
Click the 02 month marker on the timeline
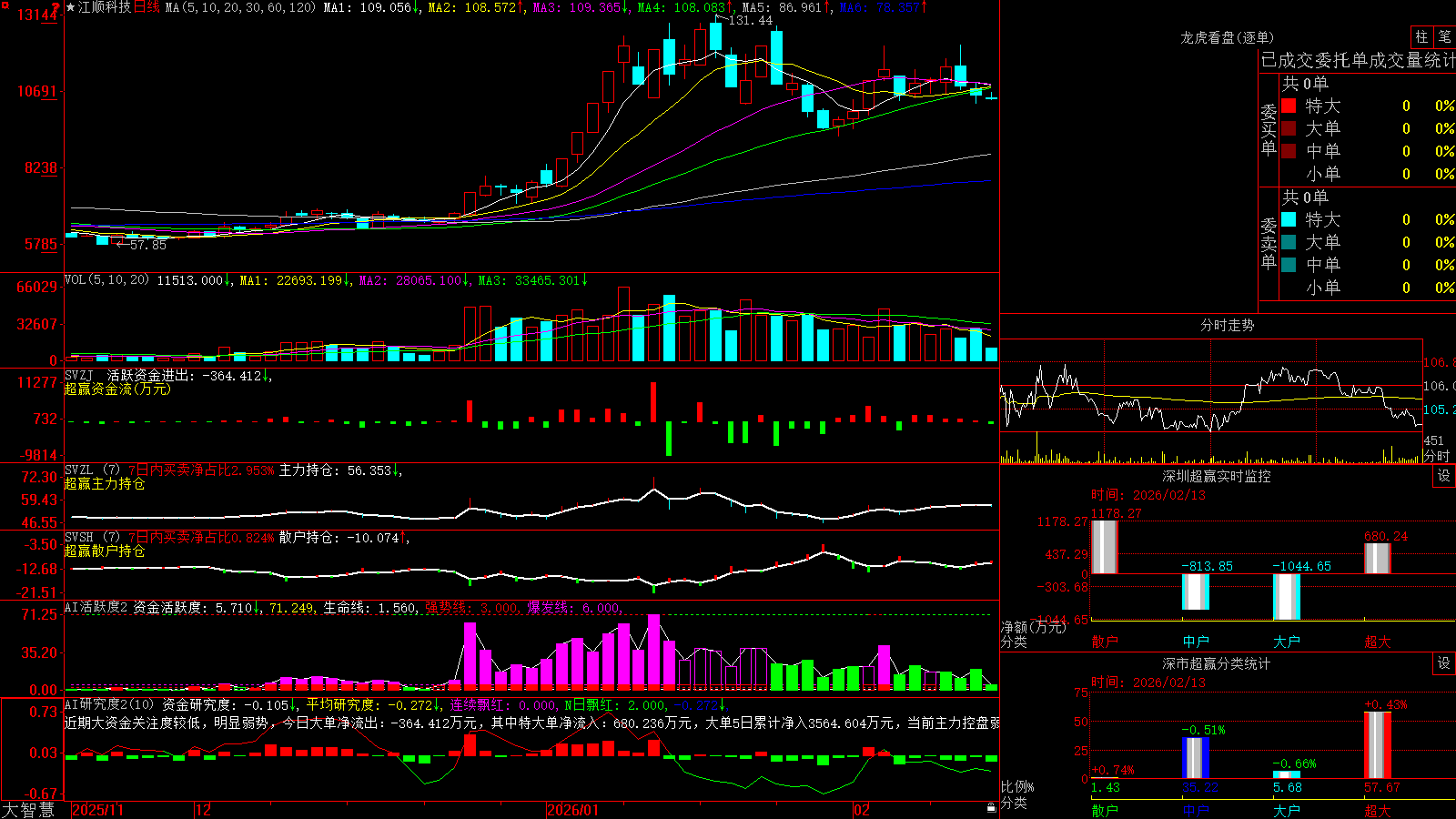(x=862, y=810)
